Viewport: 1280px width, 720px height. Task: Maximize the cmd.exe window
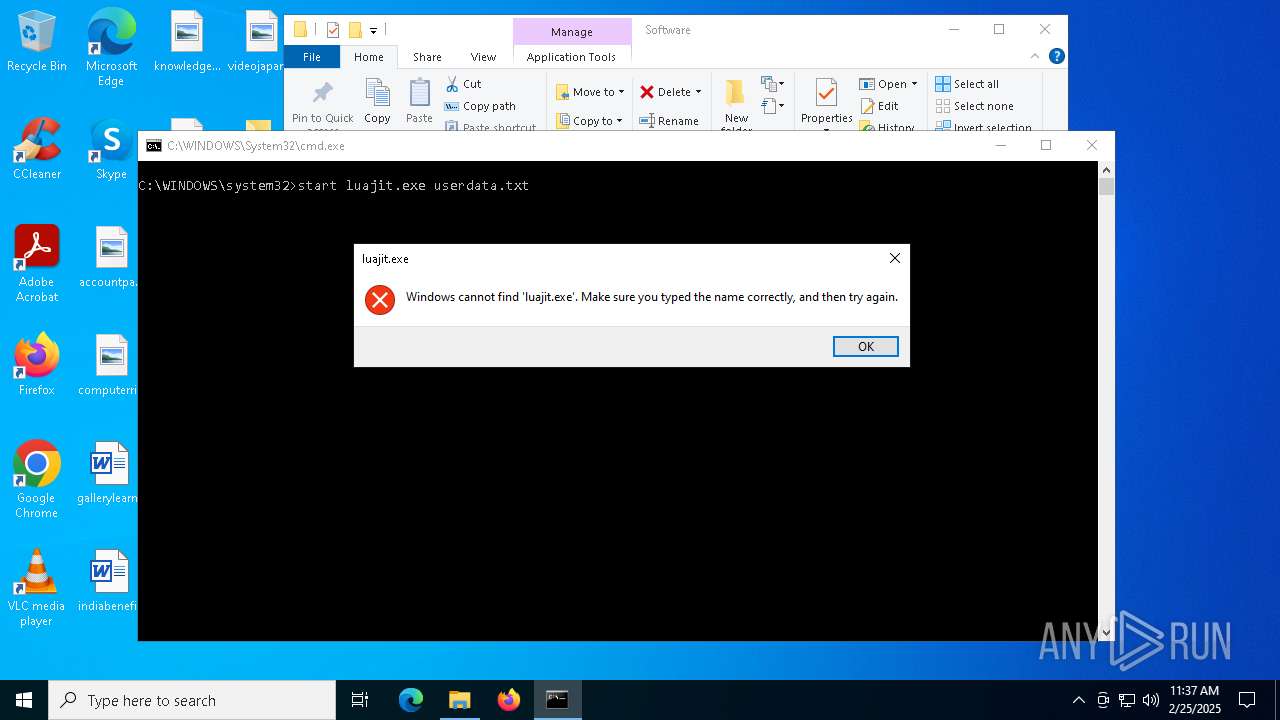coord(1046,145)
